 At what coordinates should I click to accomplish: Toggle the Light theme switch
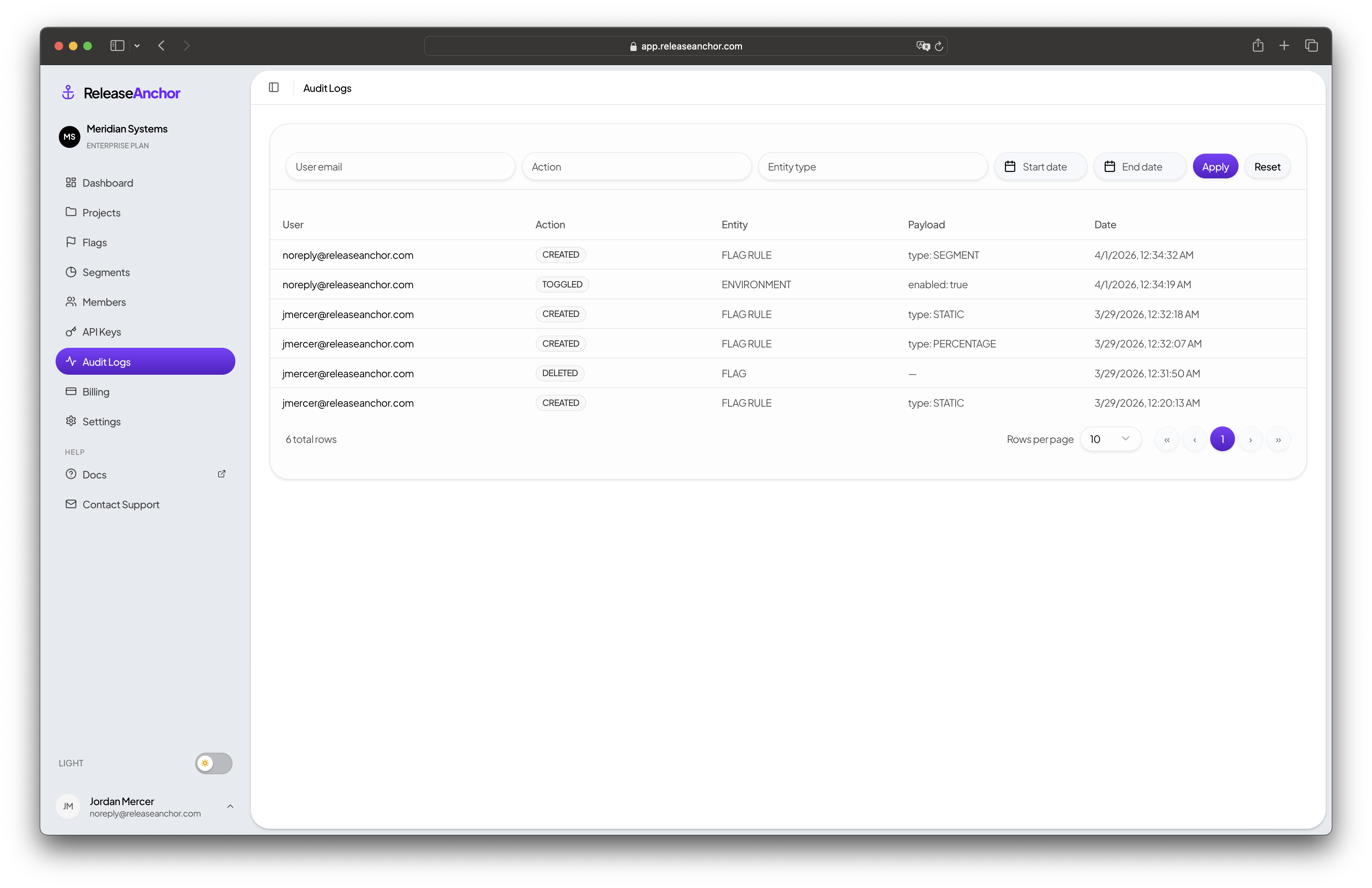(x=213, y=763)
